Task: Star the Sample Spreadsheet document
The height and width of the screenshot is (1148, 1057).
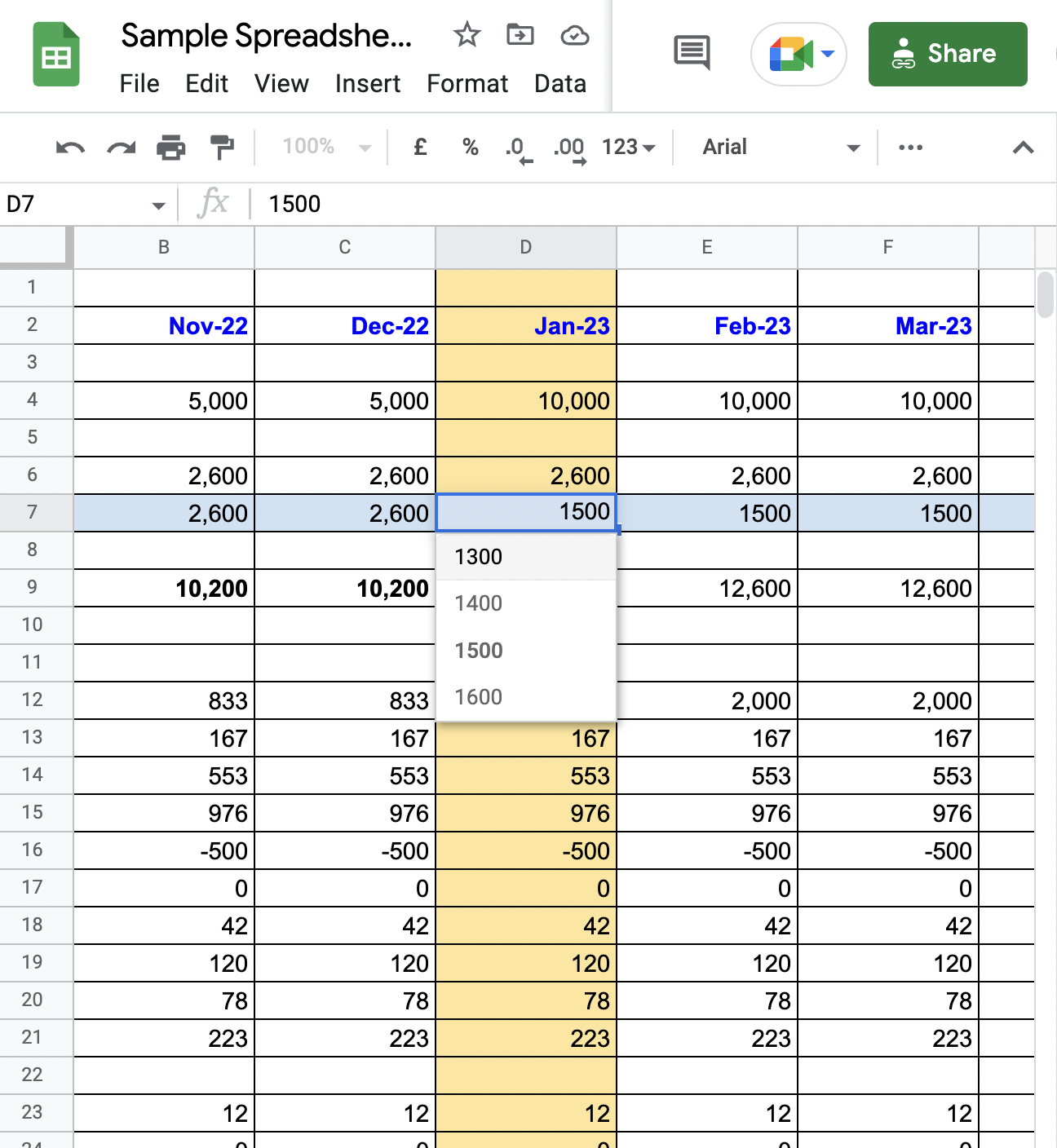Action: pos(467,35)
